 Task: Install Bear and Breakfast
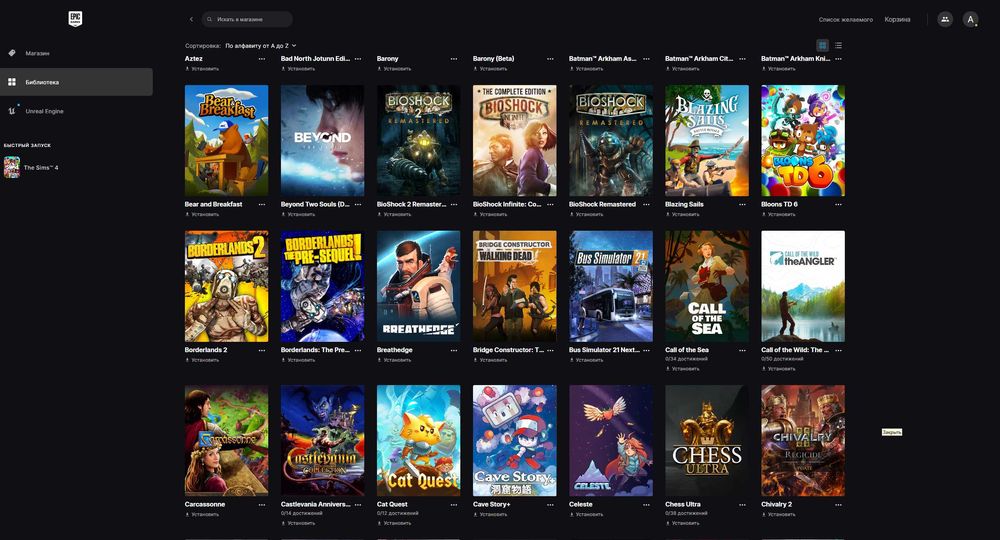click(x=202, y=214)
